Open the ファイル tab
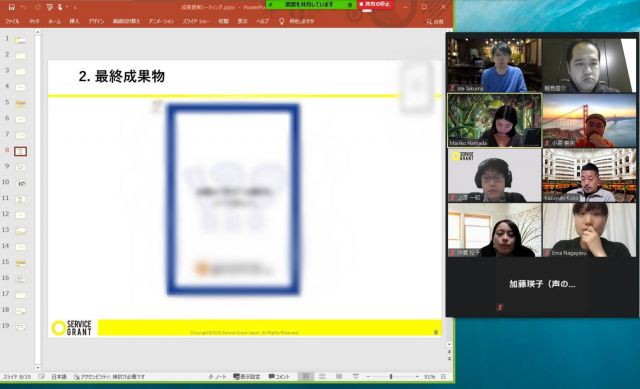The height and width of the screenshot is (389, 640). coord(12,21)
